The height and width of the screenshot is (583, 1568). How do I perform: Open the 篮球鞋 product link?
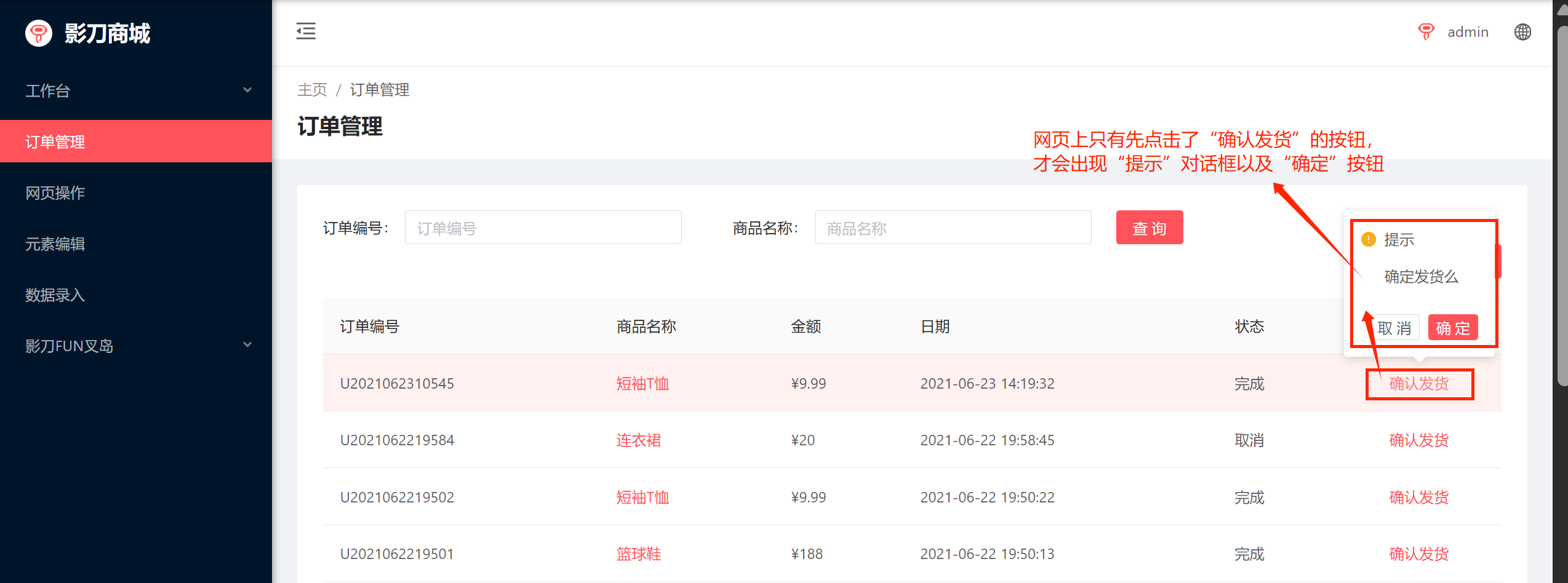(x=638, y=554)
